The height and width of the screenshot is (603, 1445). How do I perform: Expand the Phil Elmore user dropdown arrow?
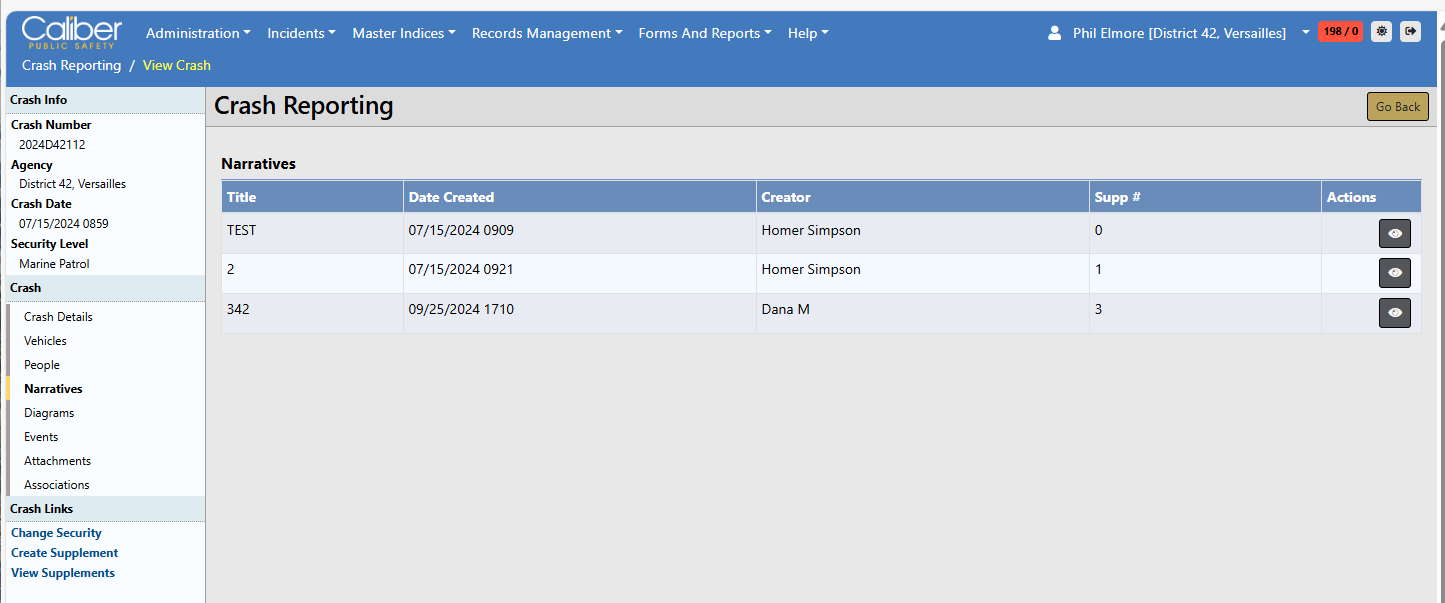(1305, 33)
